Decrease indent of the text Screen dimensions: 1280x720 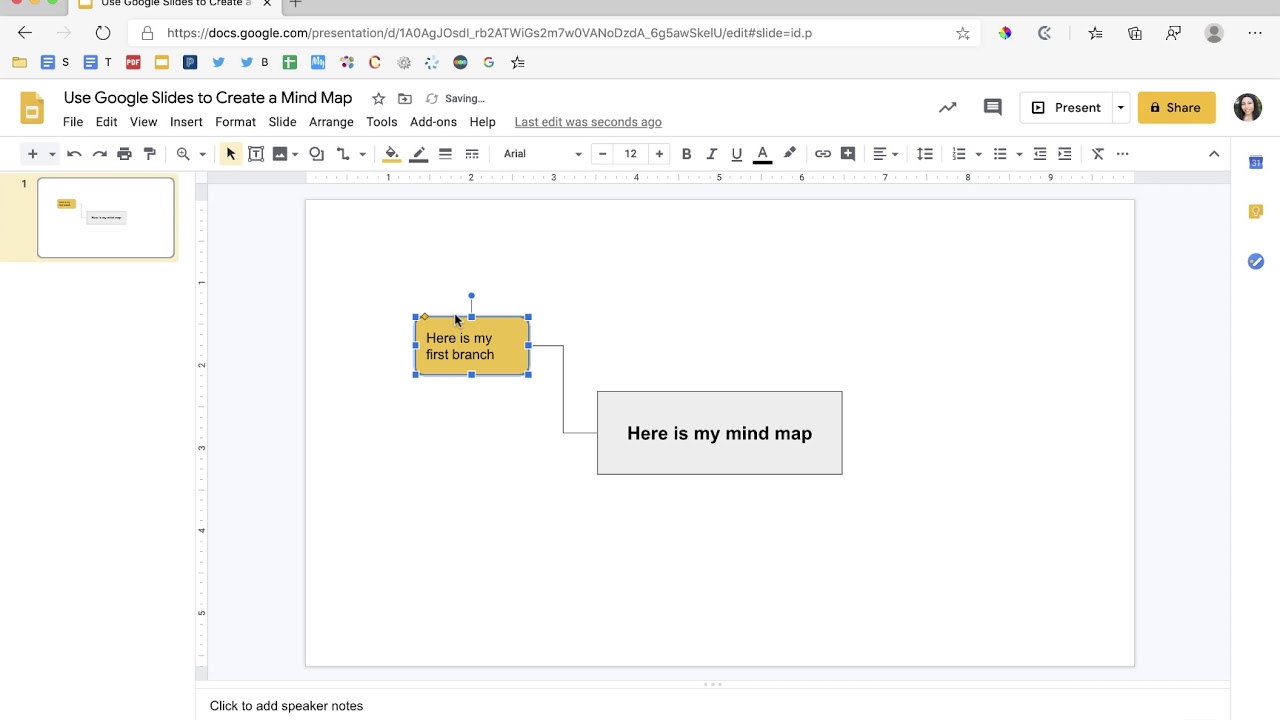[1040, 154]
